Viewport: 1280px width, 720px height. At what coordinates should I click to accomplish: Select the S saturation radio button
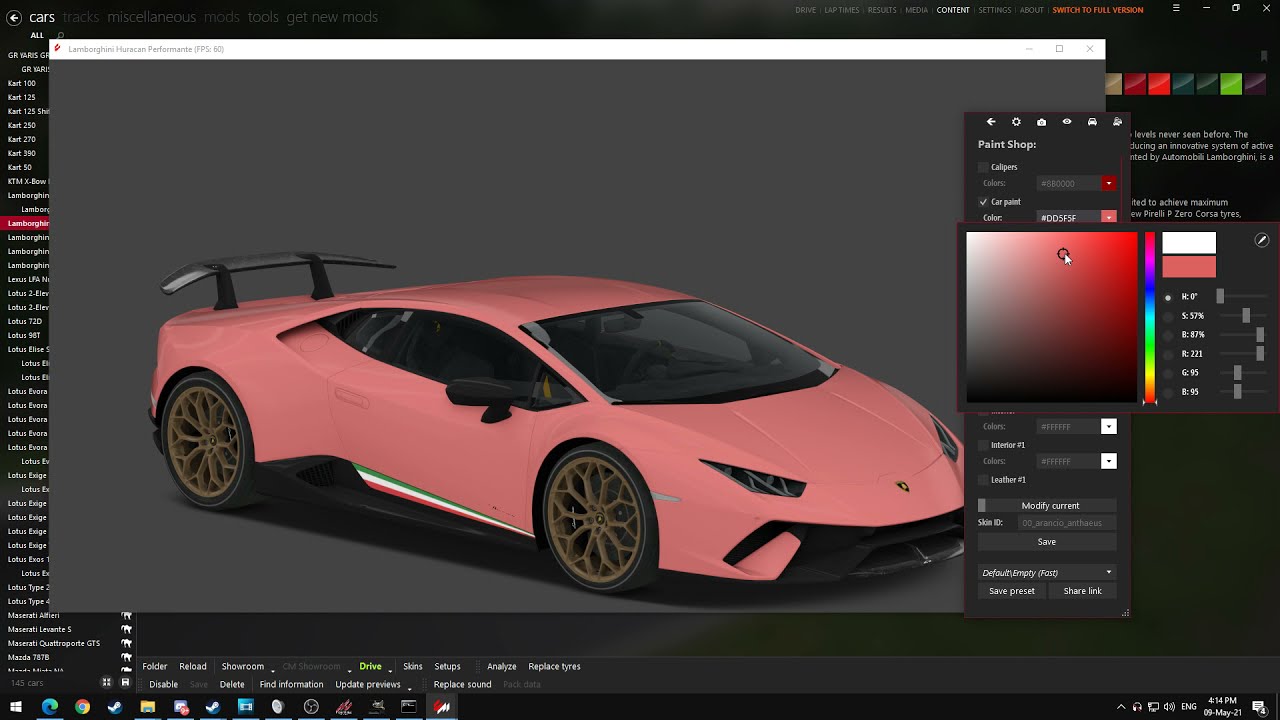(1167, 316)
